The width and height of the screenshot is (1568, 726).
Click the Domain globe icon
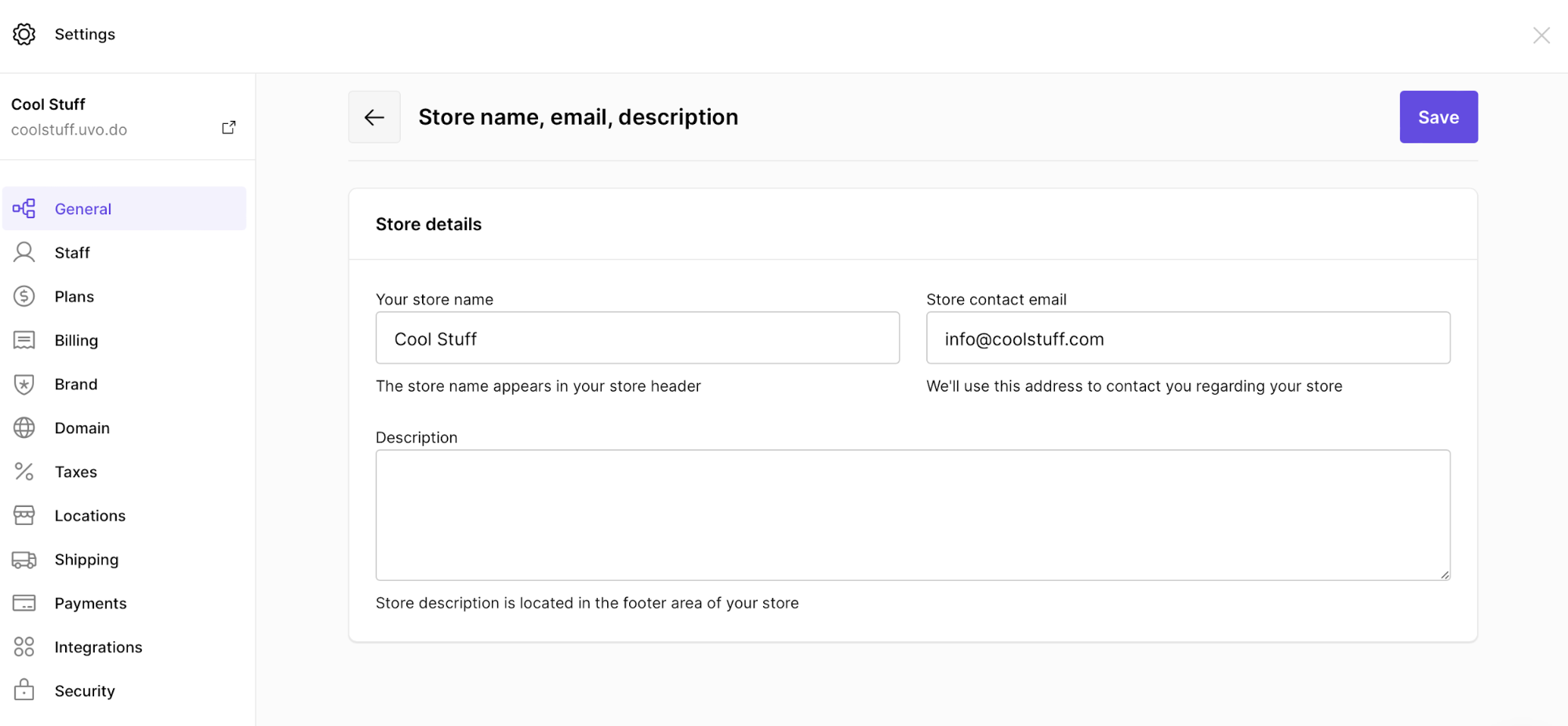pyautogui.click(x=24, y=428)
